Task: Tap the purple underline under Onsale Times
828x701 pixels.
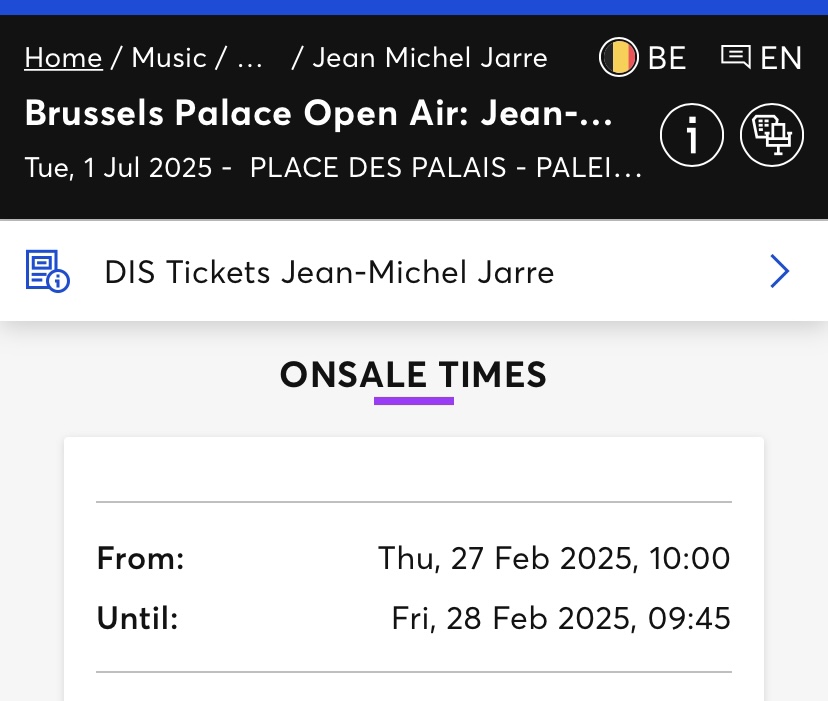Action: click(414, 401)
